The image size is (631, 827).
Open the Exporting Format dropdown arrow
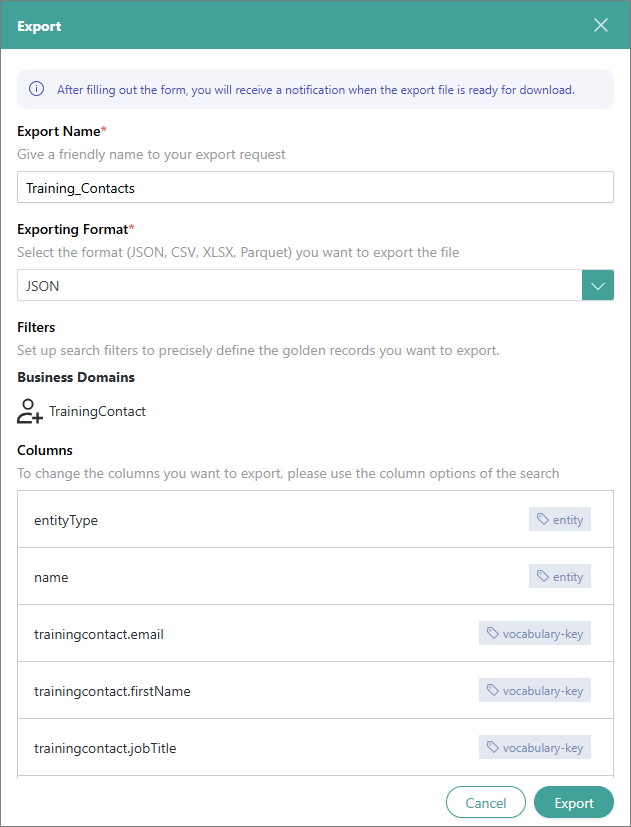click(598, 285)
